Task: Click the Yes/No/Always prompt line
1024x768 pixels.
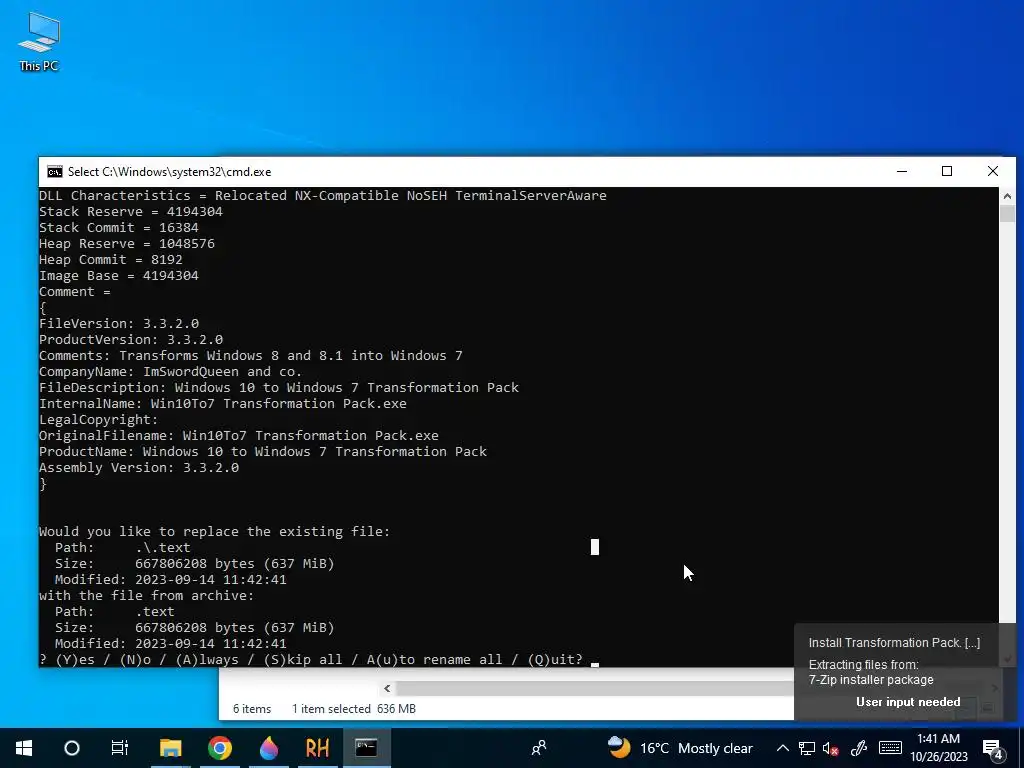Action: tap(311, 660)
